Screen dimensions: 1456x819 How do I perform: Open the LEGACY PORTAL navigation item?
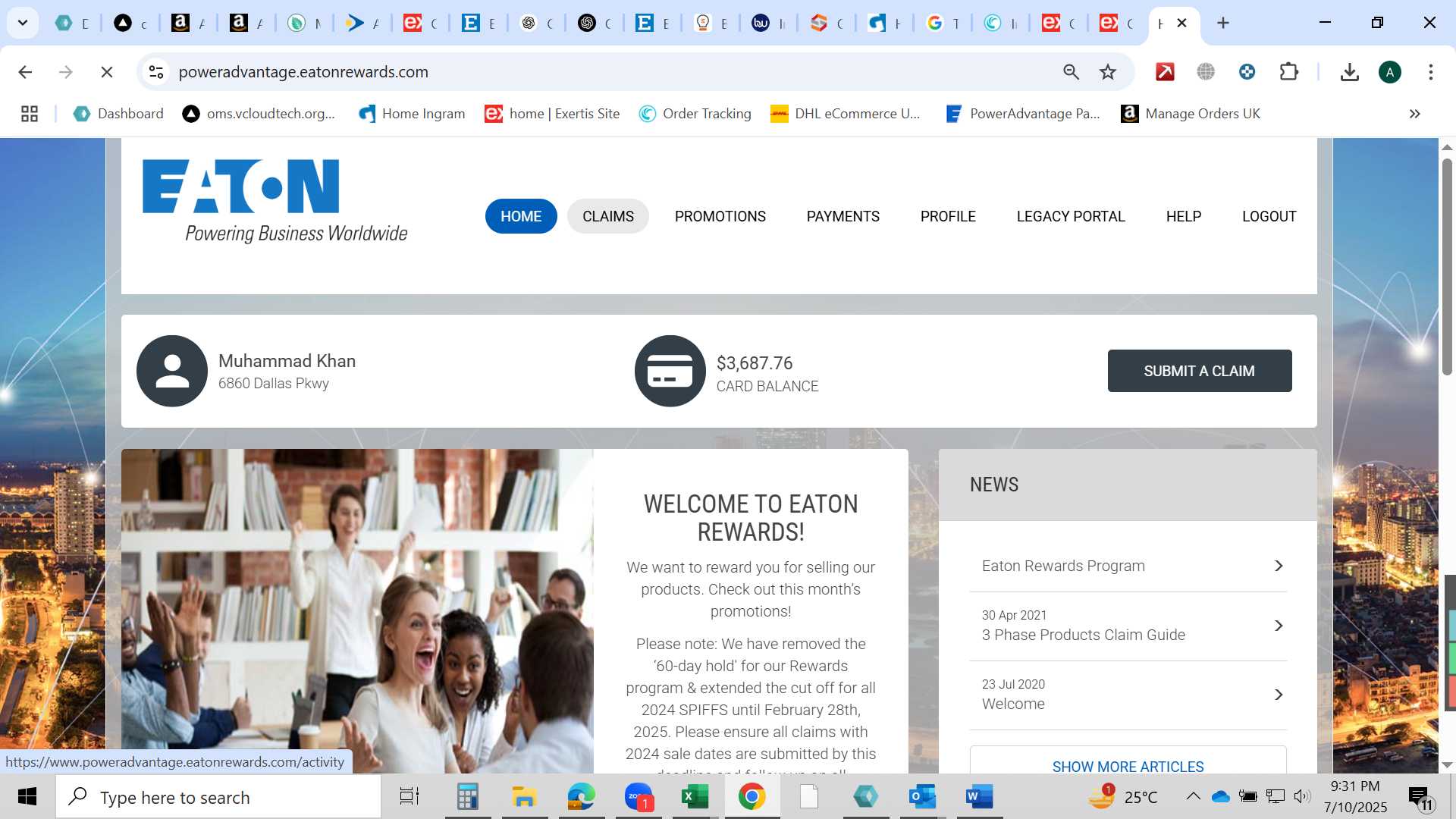pos(1071,216)
